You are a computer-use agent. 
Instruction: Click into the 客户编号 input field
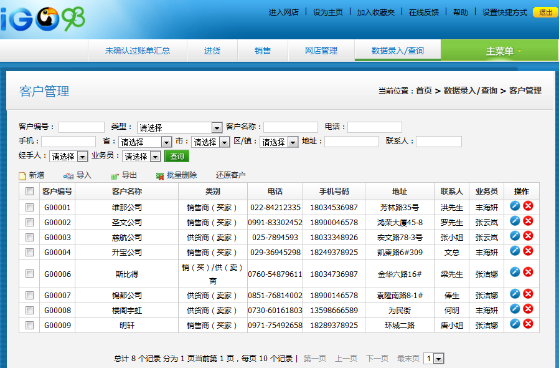(x=81, y=127)
